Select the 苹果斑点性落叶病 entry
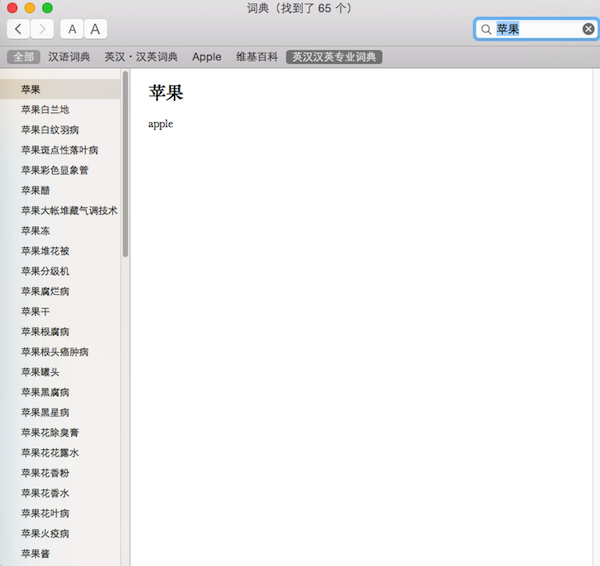 [x=60, y=150]
